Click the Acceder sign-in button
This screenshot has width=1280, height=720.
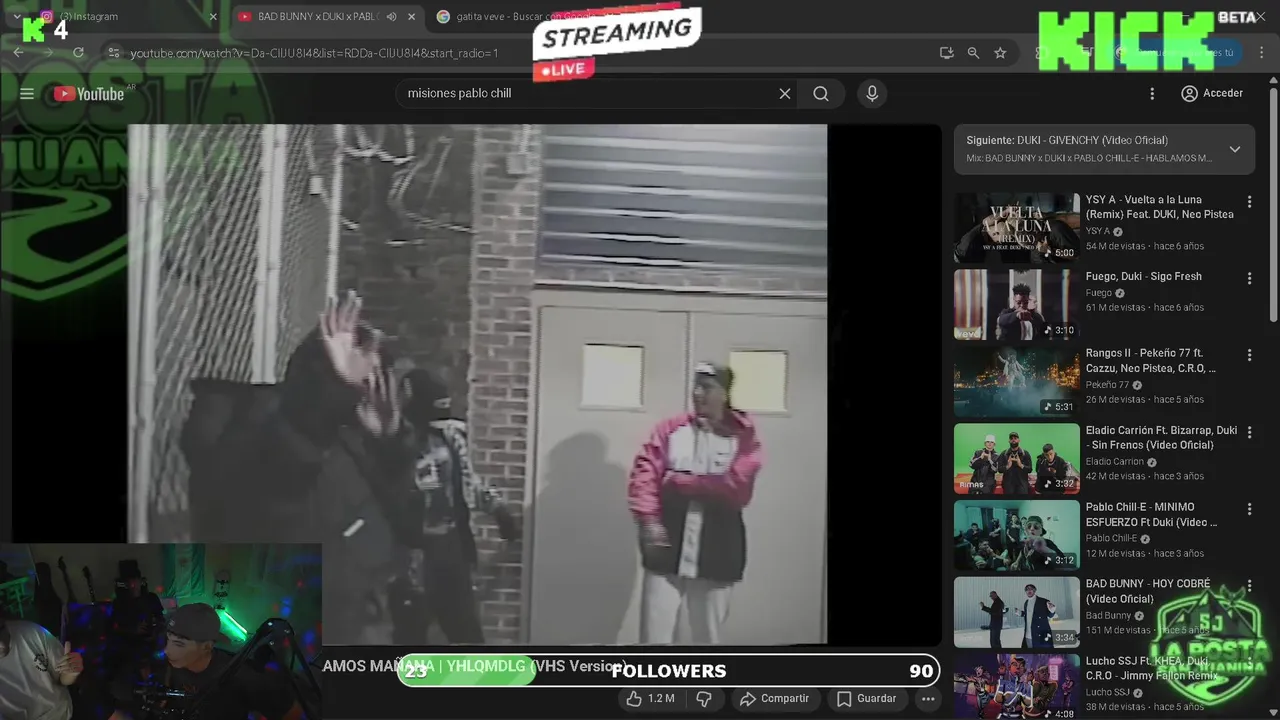pos(1212,93)
